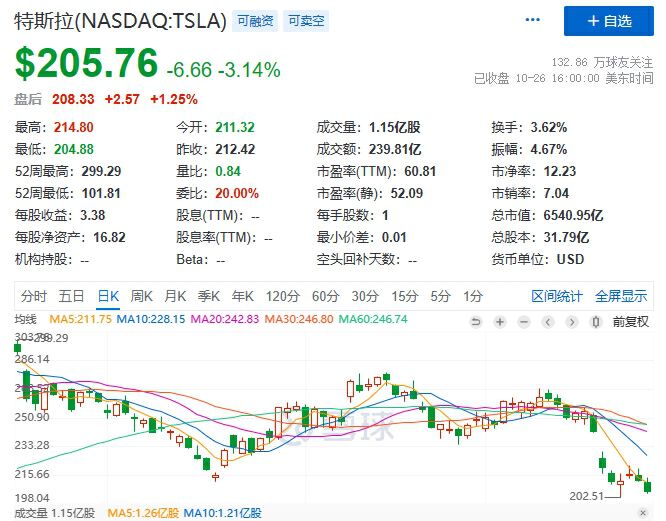The image size is (666, 521).
Task: Zoom in the chart with plus icon
Action: [x=497, y=321]
